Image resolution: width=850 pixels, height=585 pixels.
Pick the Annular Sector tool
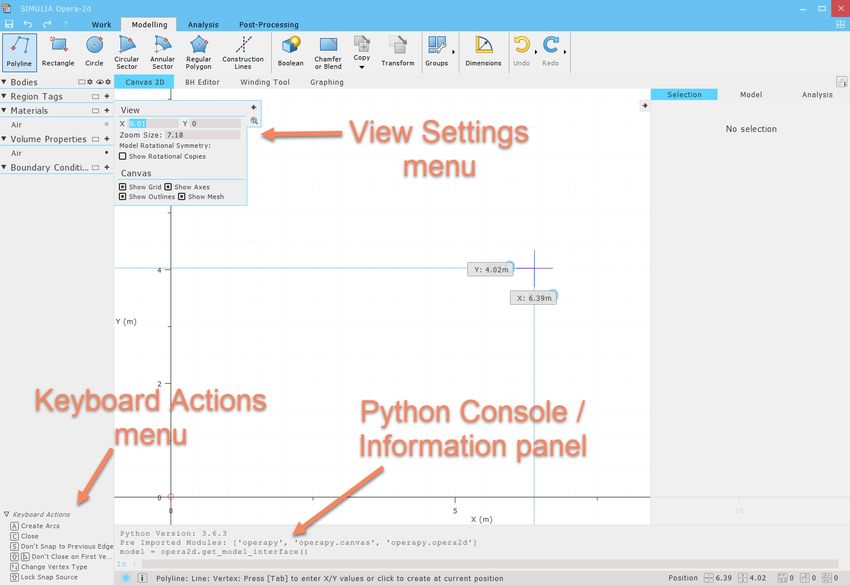point(162,53)
